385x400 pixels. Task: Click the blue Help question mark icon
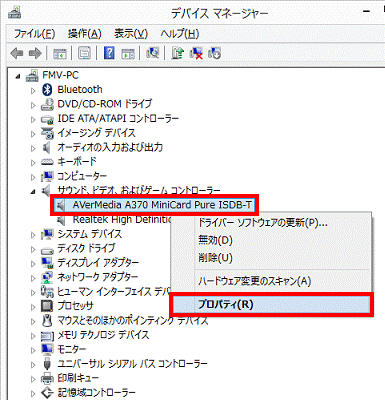tap(109, 53)
